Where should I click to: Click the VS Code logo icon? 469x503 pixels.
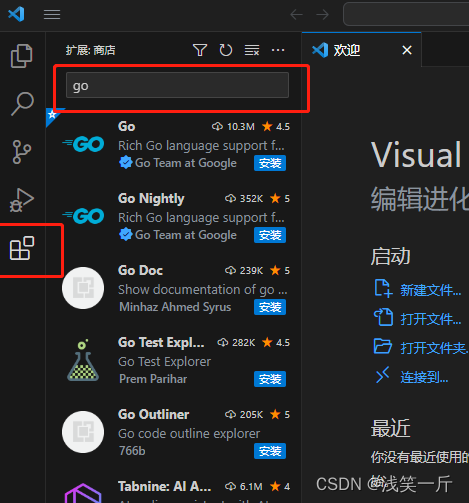(16, 14)
